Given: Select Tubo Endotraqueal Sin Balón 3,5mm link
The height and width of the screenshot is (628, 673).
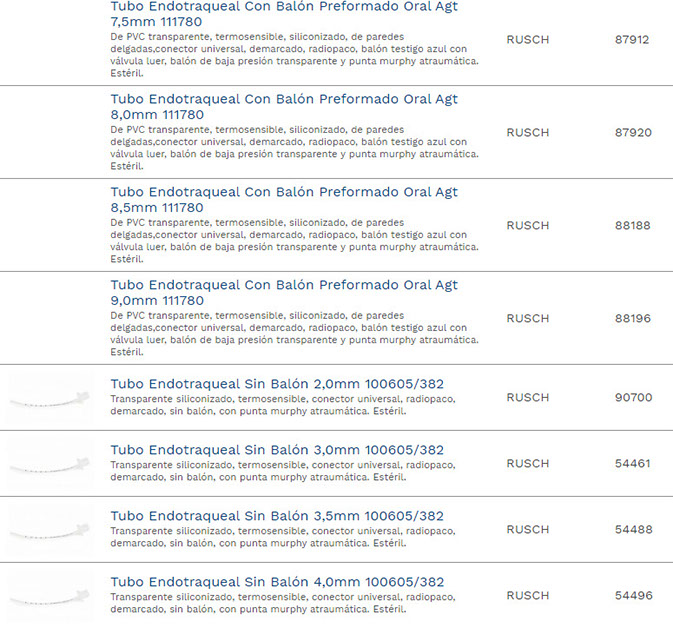Looking at the screenshot, I should coord(277,516).
